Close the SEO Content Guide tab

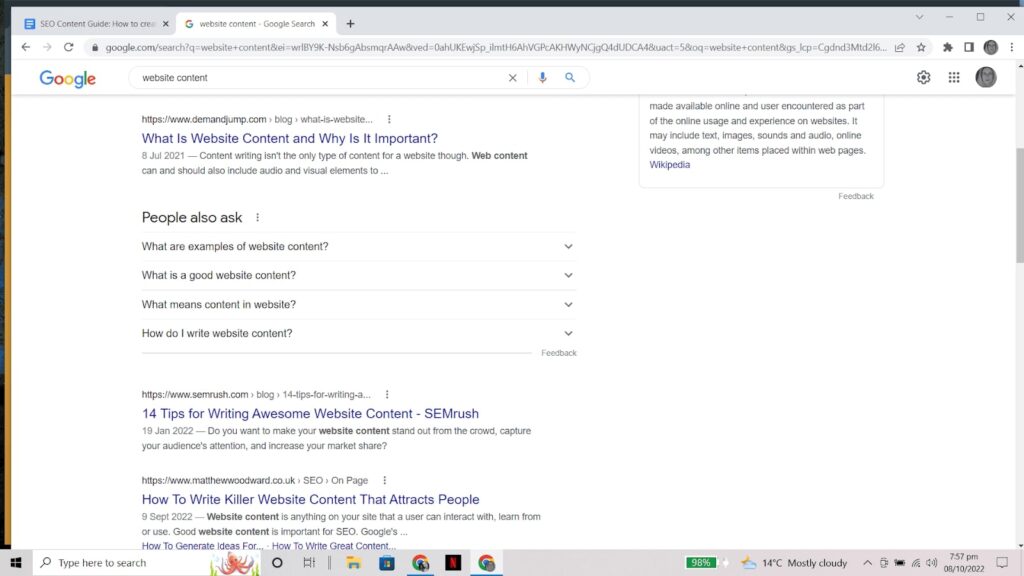pyautogui.click(x=166, y=24)
